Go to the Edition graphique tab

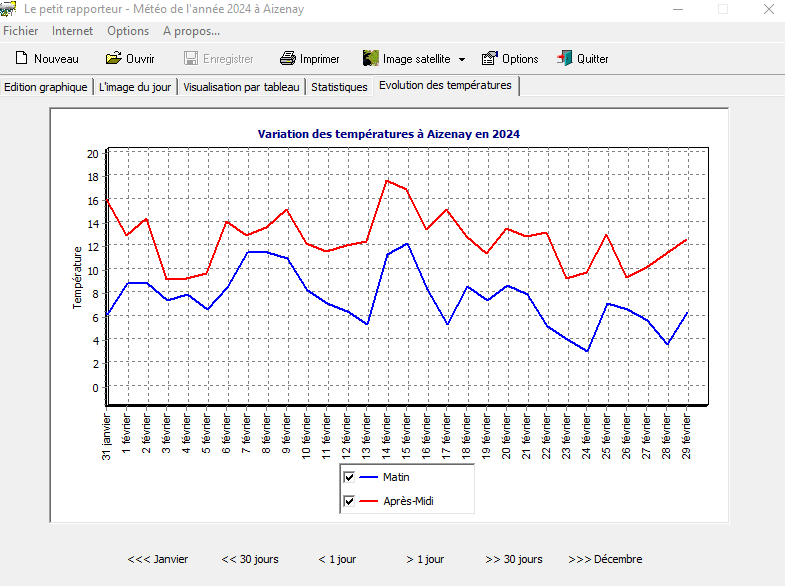pos(46,87)
